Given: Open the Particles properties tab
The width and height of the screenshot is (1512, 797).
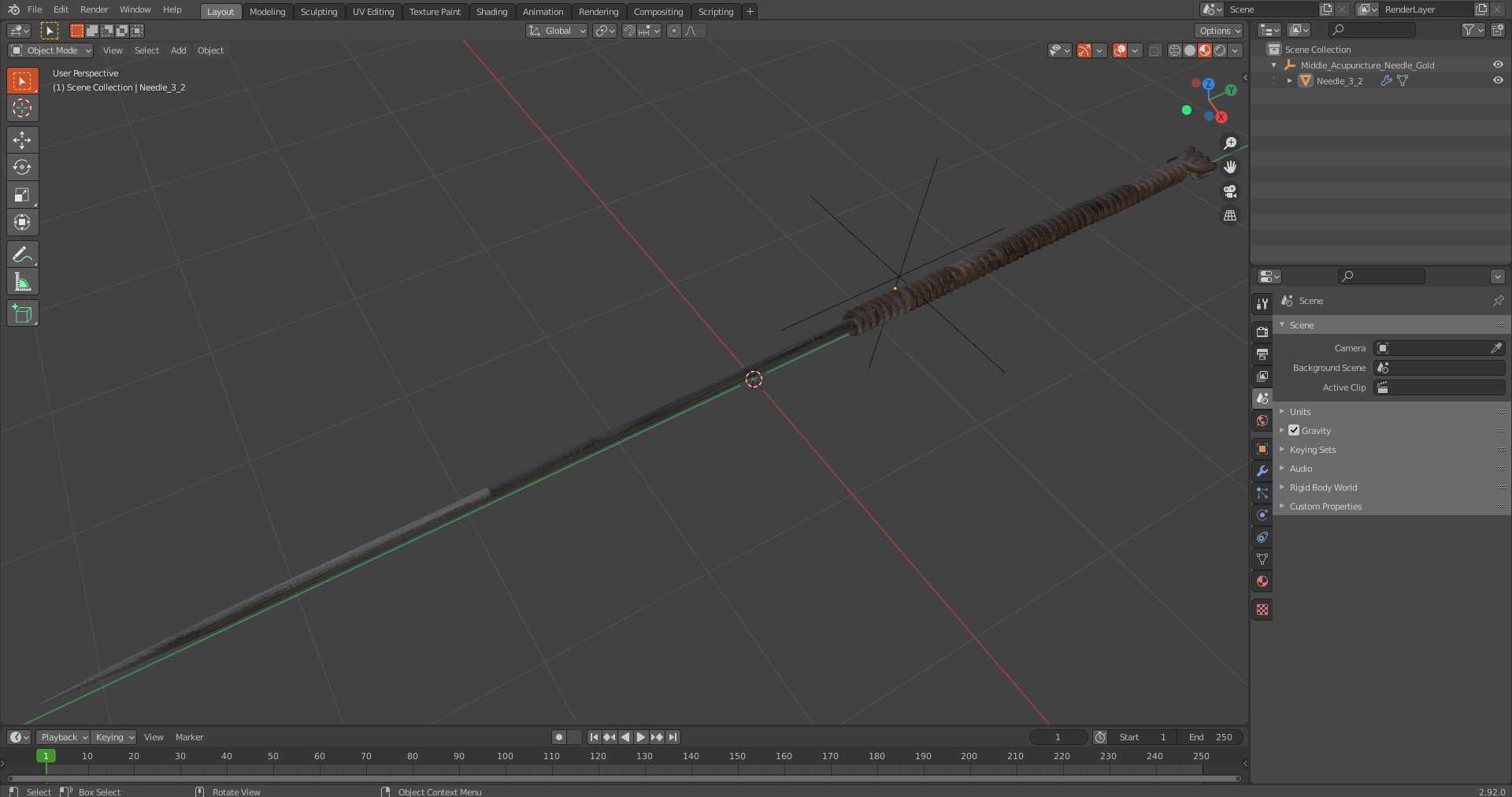Looking at the screenshot, I should point(1262,493).
